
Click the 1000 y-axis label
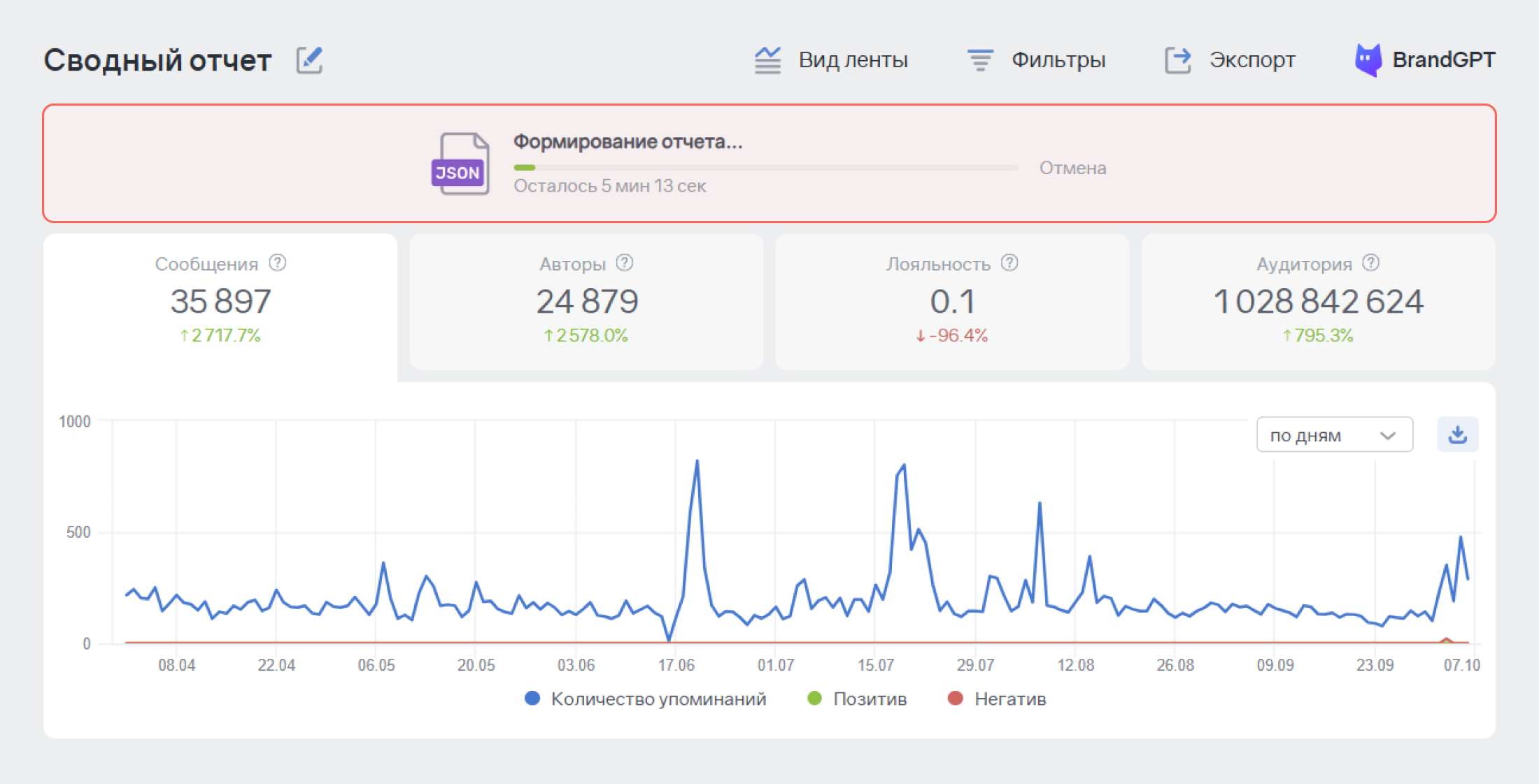(x=74, y=422)
